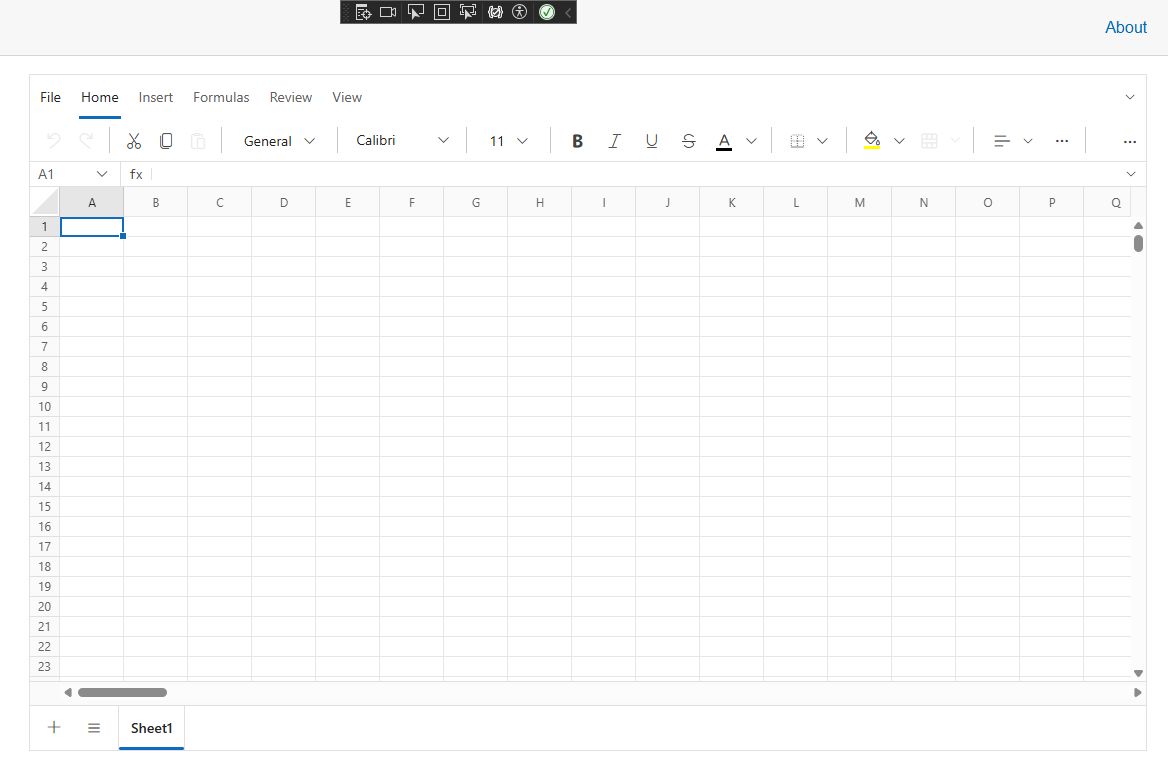Open the About link
This screenshot has width=1168, height=757.
(1126, 28)
